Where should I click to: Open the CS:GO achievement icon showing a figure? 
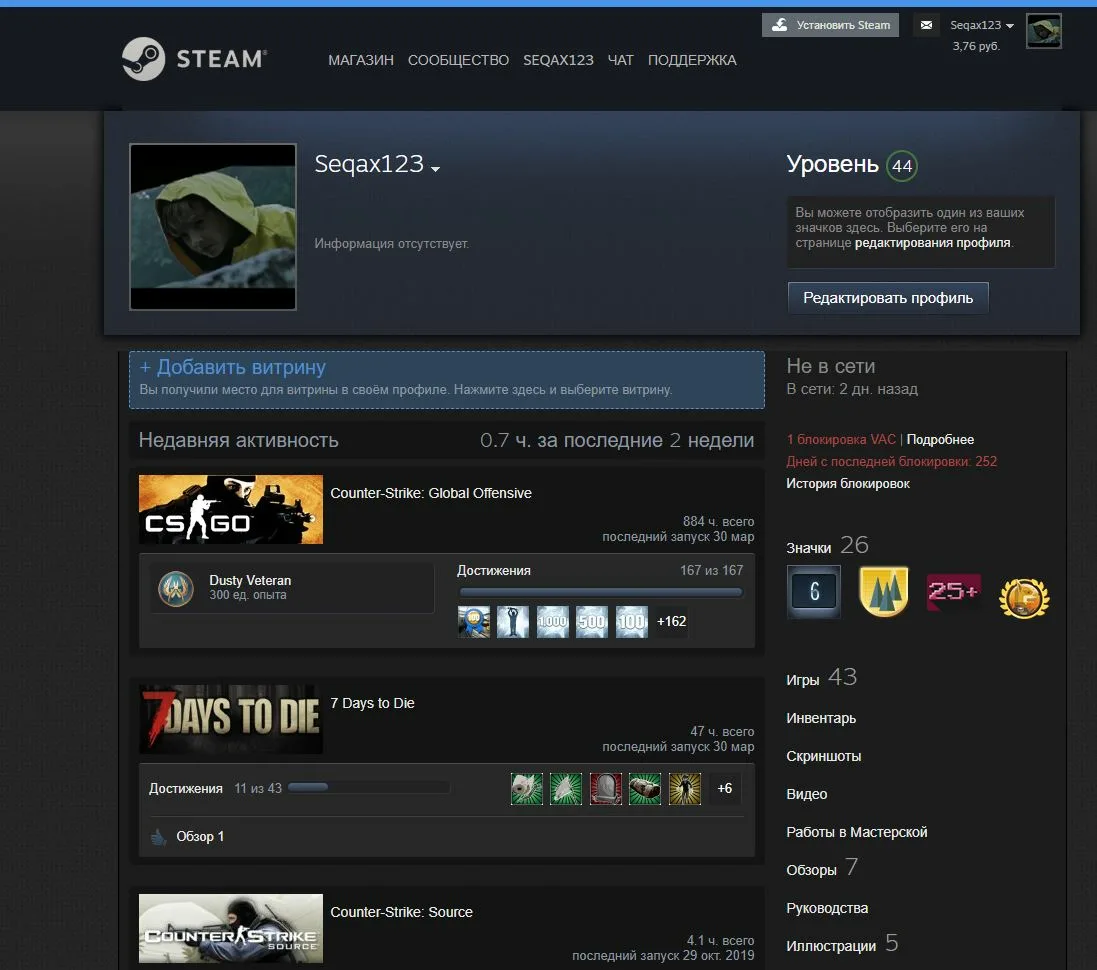click(x=513, y=621)
